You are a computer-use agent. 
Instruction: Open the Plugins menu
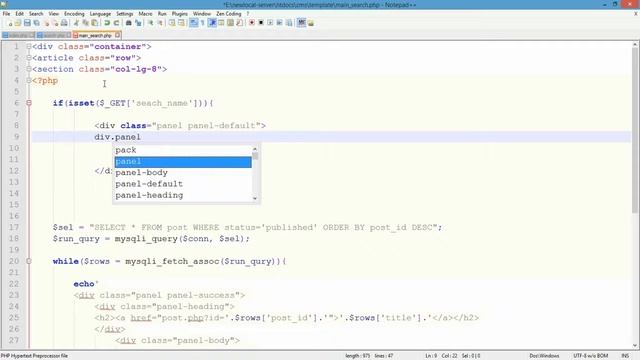180,13
